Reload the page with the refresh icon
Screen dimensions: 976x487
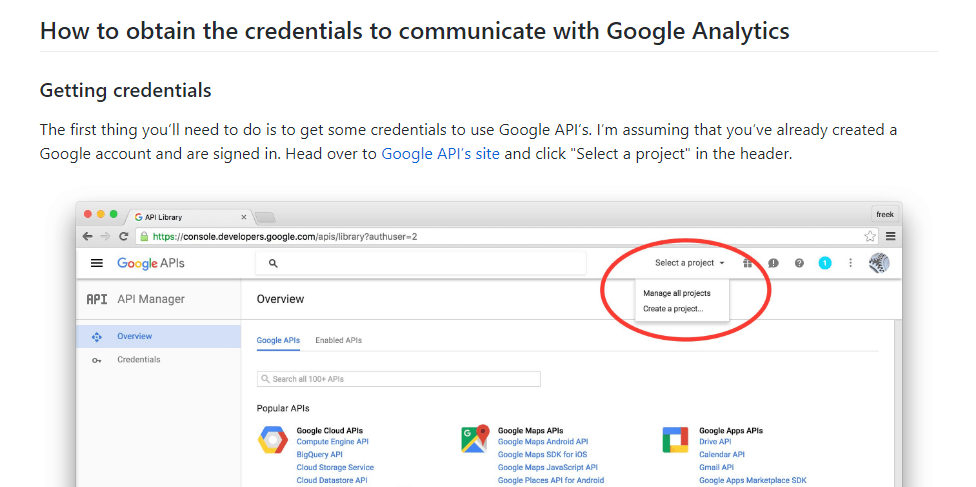pos(124,237)
